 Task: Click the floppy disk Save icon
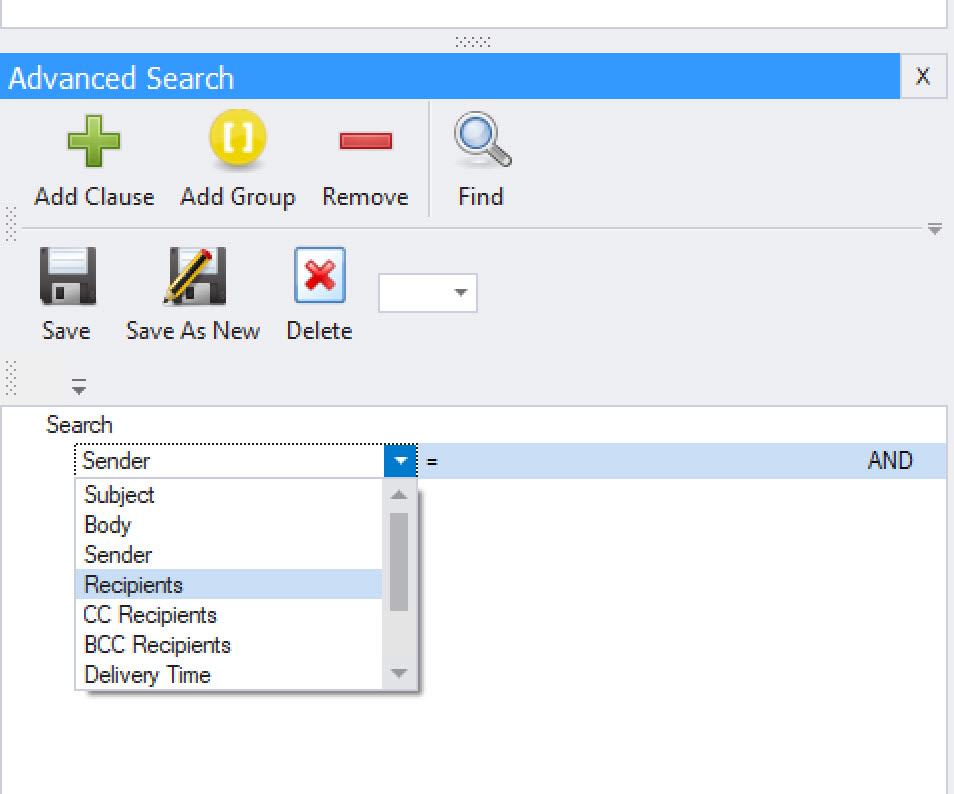point(68,276)
